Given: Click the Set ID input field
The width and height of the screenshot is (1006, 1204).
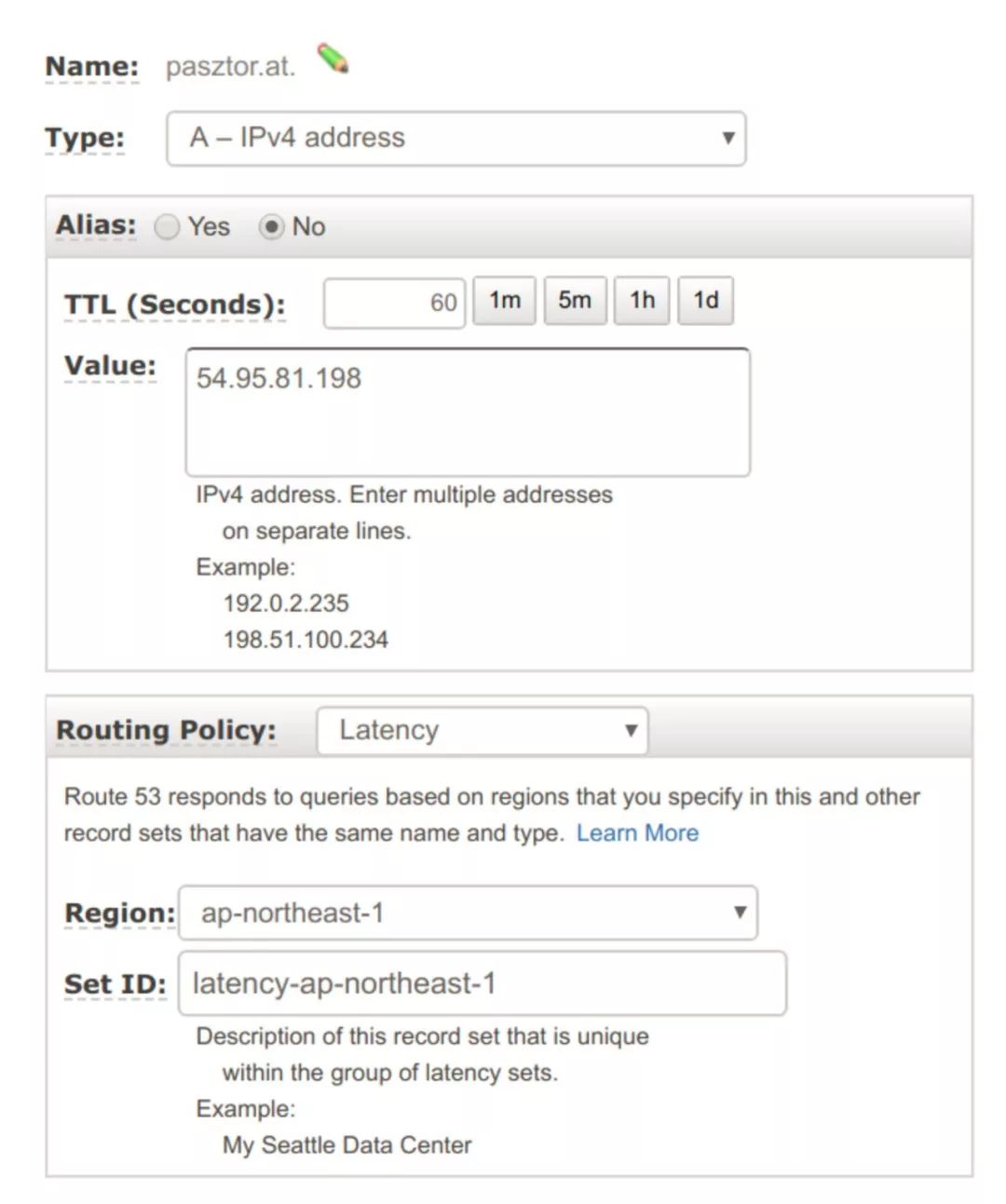Looking at the screenshot, I should [x=483, y=983].
